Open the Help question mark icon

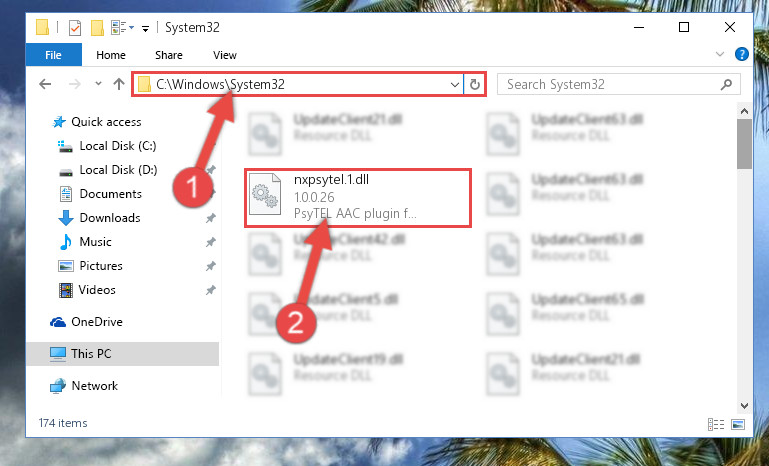pyautogui.click(x=742, y=54)
